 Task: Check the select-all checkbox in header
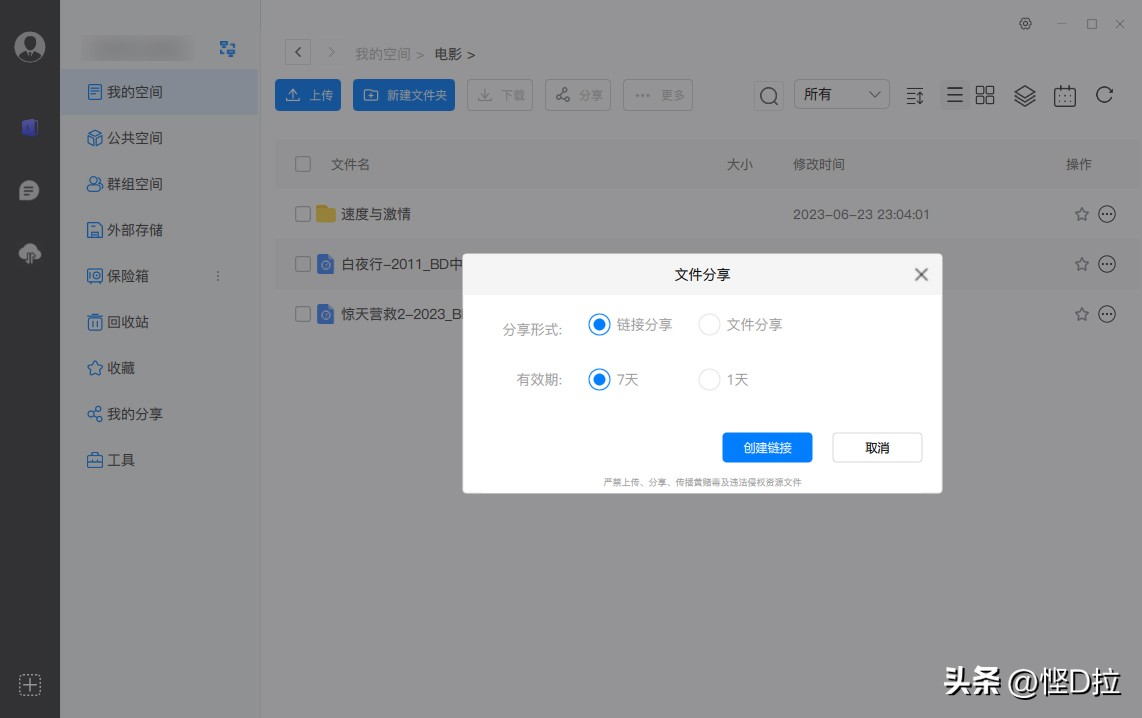coord(302,164)
